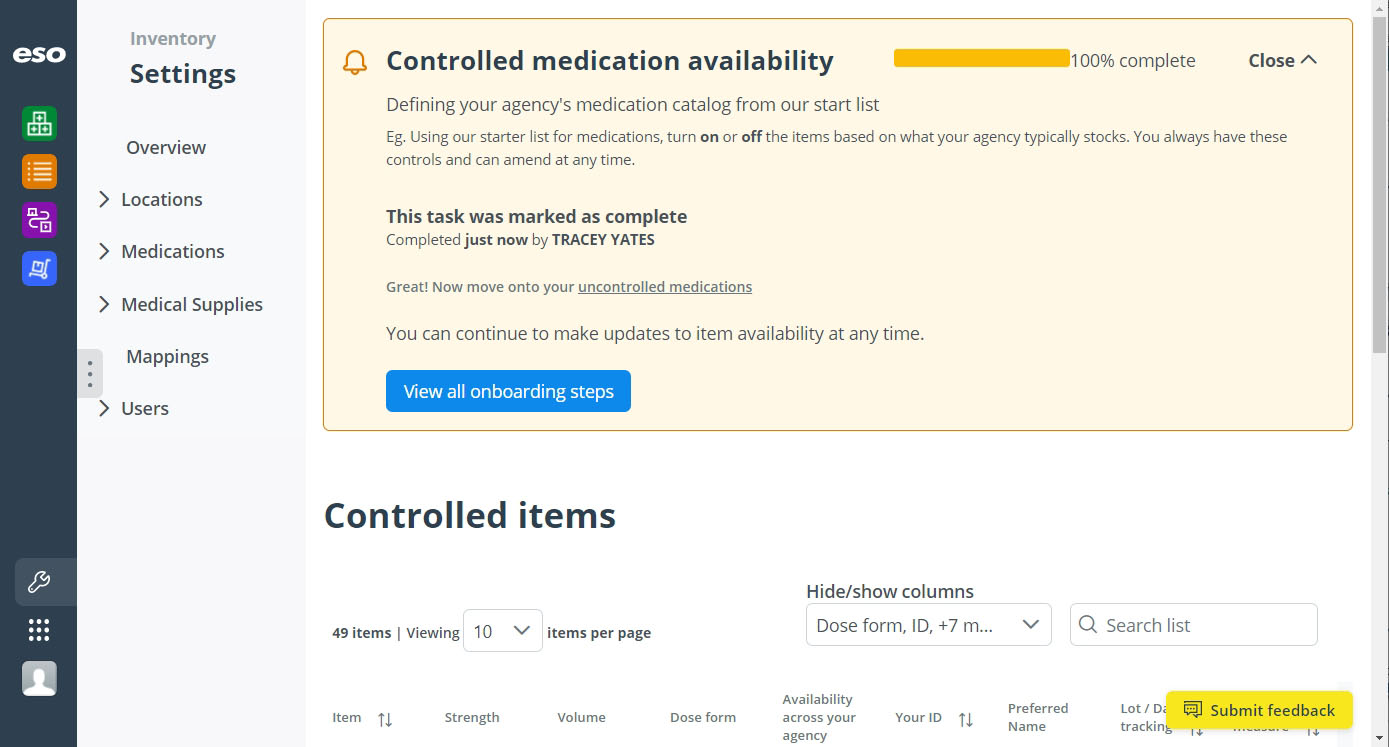Open the purple transfer module icon
The height and width of the screenshot is (747, 1389).
point(39,219)
